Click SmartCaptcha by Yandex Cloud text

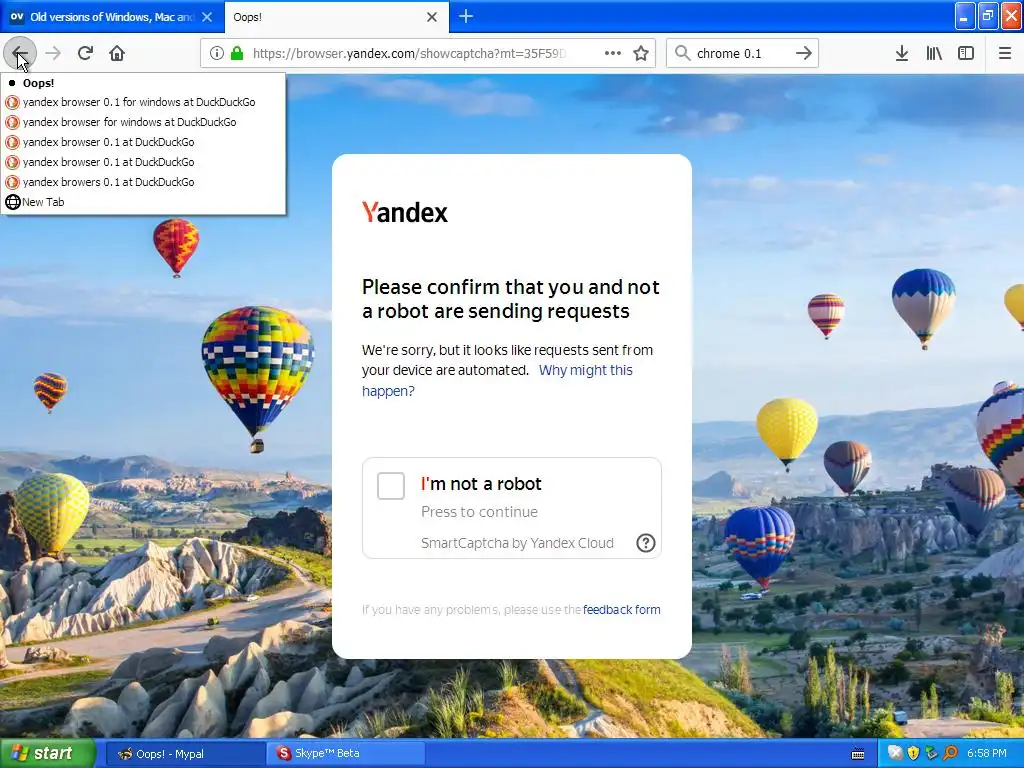517,543
